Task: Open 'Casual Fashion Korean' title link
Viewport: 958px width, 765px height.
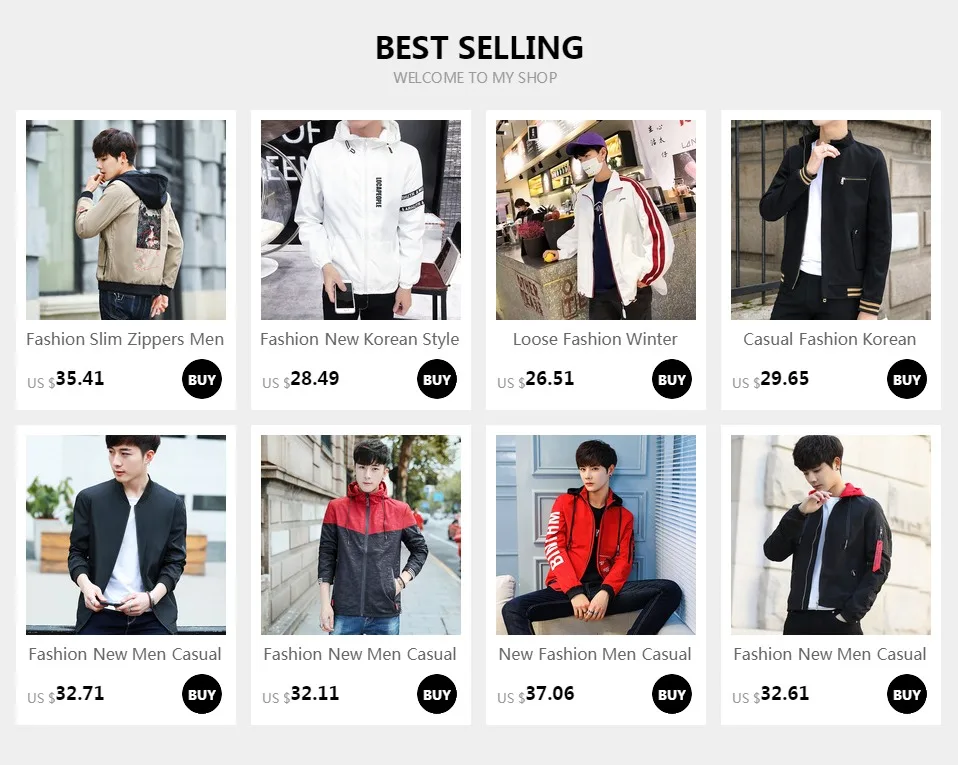Action: pos(830,339)
